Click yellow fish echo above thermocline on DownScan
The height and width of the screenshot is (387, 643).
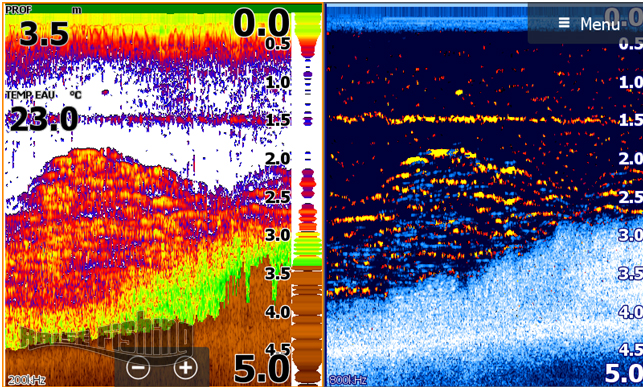pyautogui.click(x=459, y=93)
